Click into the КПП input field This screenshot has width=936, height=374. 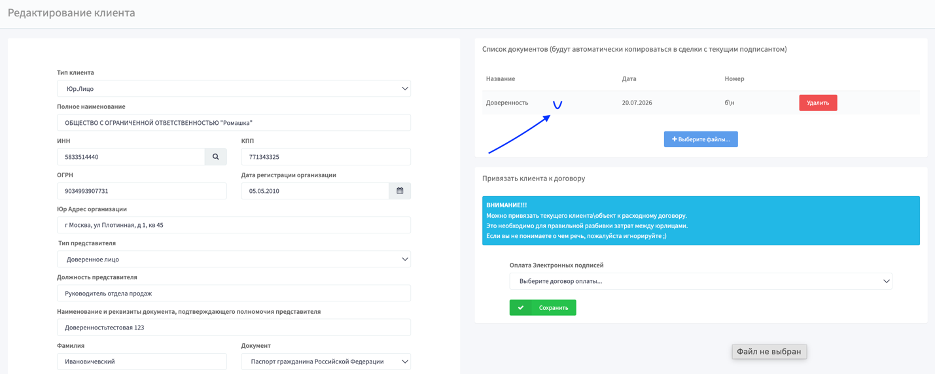click(x=326, y=157)
